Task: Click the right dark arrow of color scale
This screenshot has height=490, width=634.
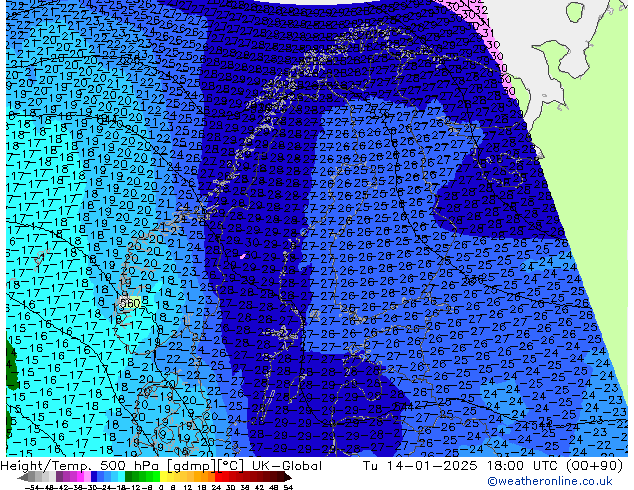Action: [x=288, y=477]
